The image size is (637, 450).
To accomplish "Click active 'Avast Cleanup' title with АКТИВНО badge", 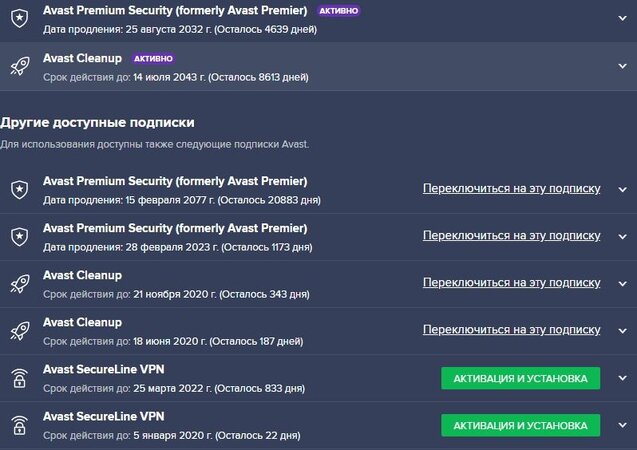I will (82, 58).
